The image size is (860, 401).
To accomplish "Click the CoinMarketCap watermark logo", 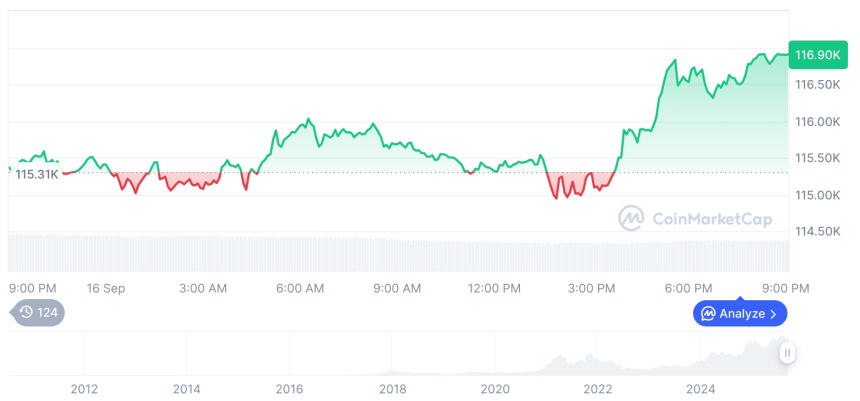I will click(631, 218).
